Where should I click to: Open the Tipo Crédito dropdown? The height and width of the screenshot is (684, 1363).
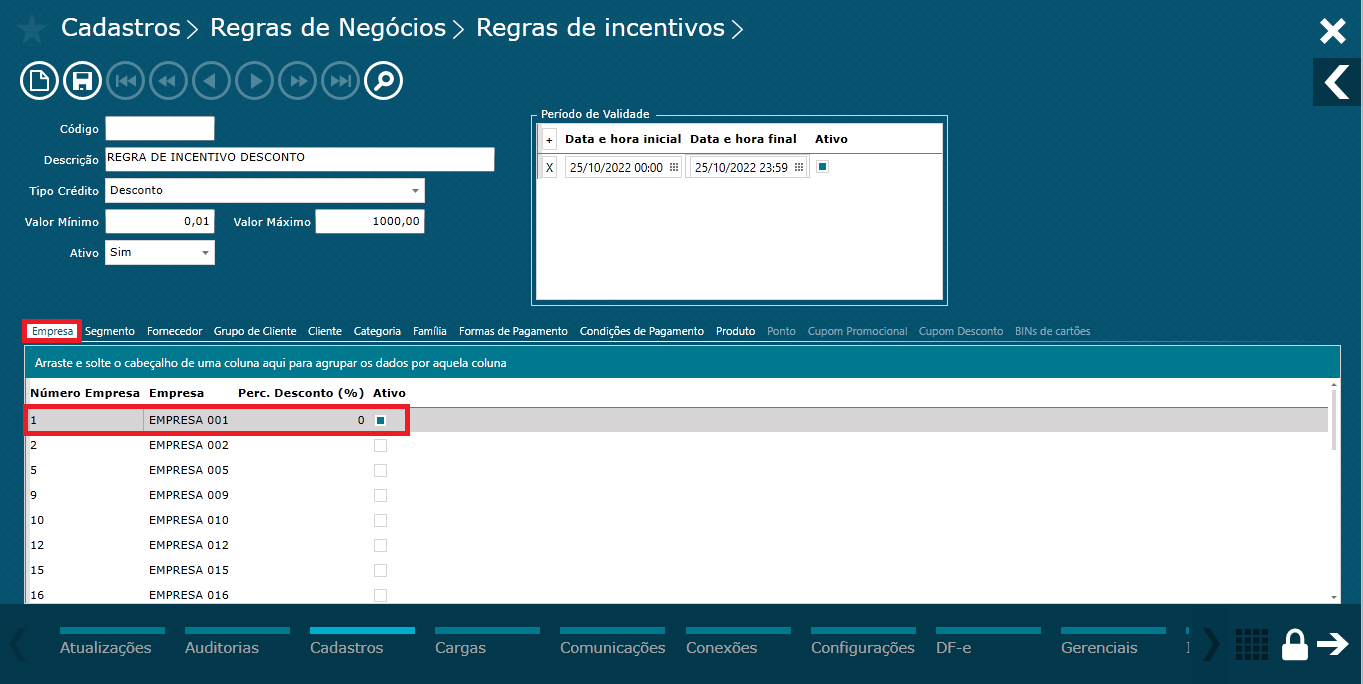[x=265, y=191]
